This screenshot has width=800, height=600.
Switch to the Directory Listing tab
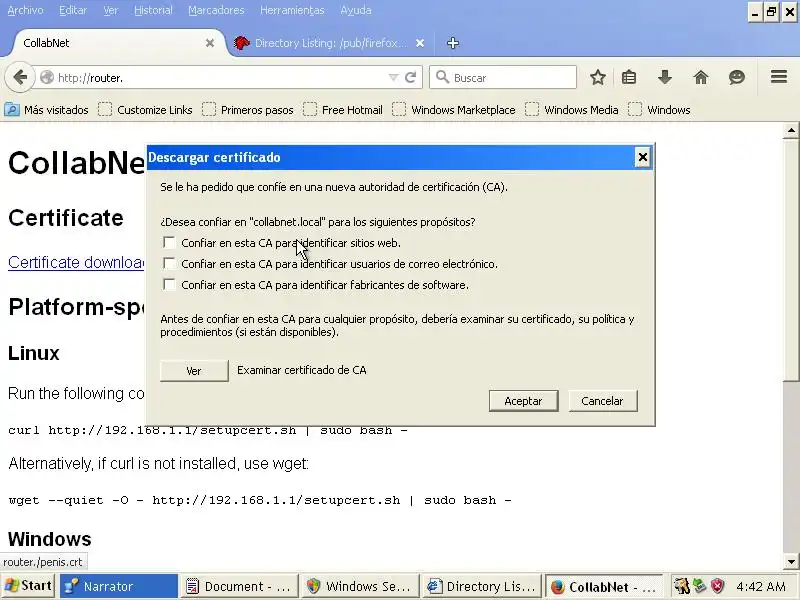pyautogui.click(x=331, y=43)
